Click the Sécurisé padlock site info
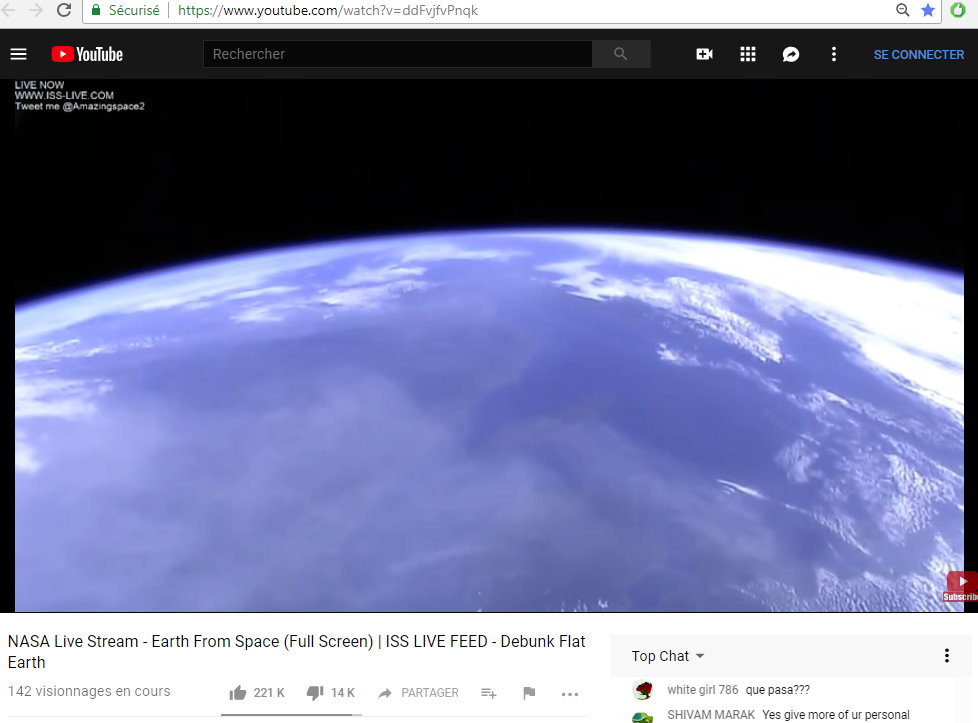This screenshot has height=723, width=978. (125, 10)
